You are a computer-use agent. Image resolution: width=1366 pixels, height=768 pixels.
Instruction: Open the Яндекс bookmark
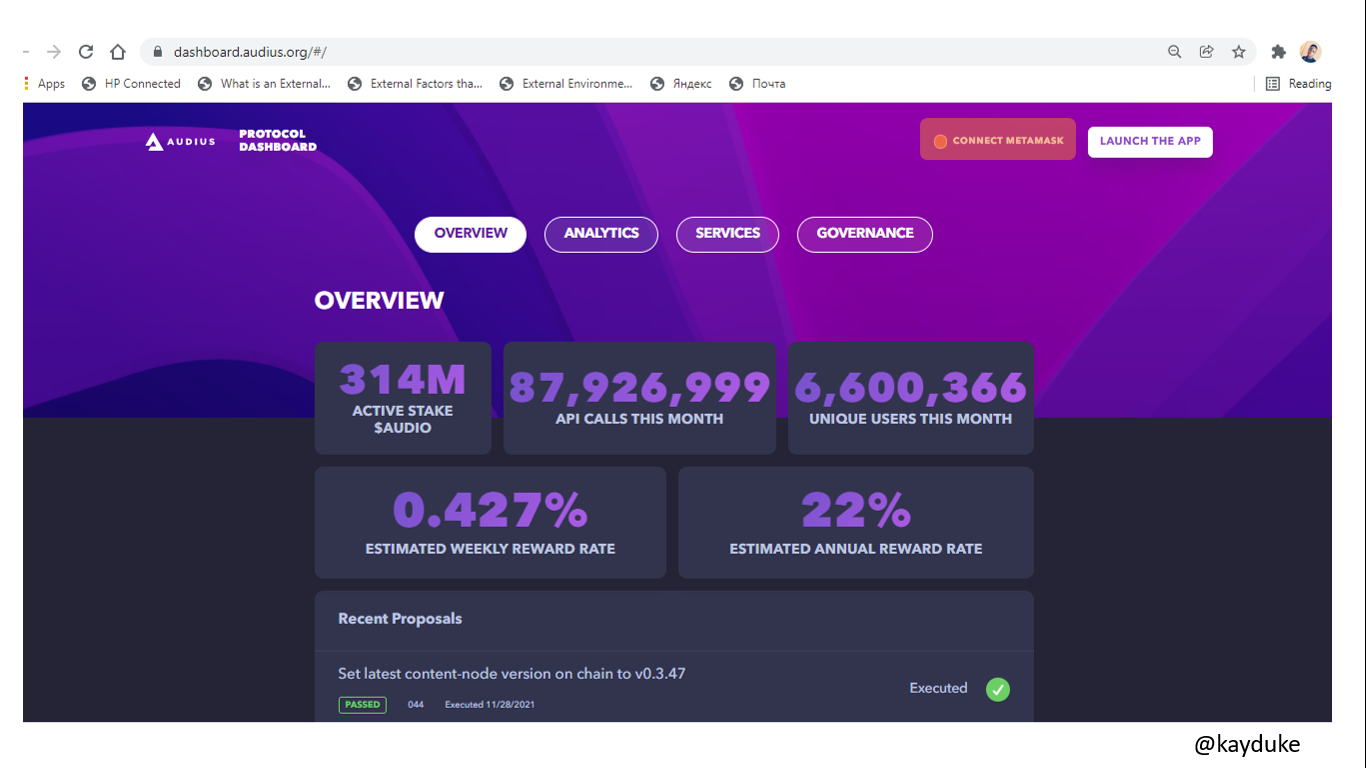681,84
